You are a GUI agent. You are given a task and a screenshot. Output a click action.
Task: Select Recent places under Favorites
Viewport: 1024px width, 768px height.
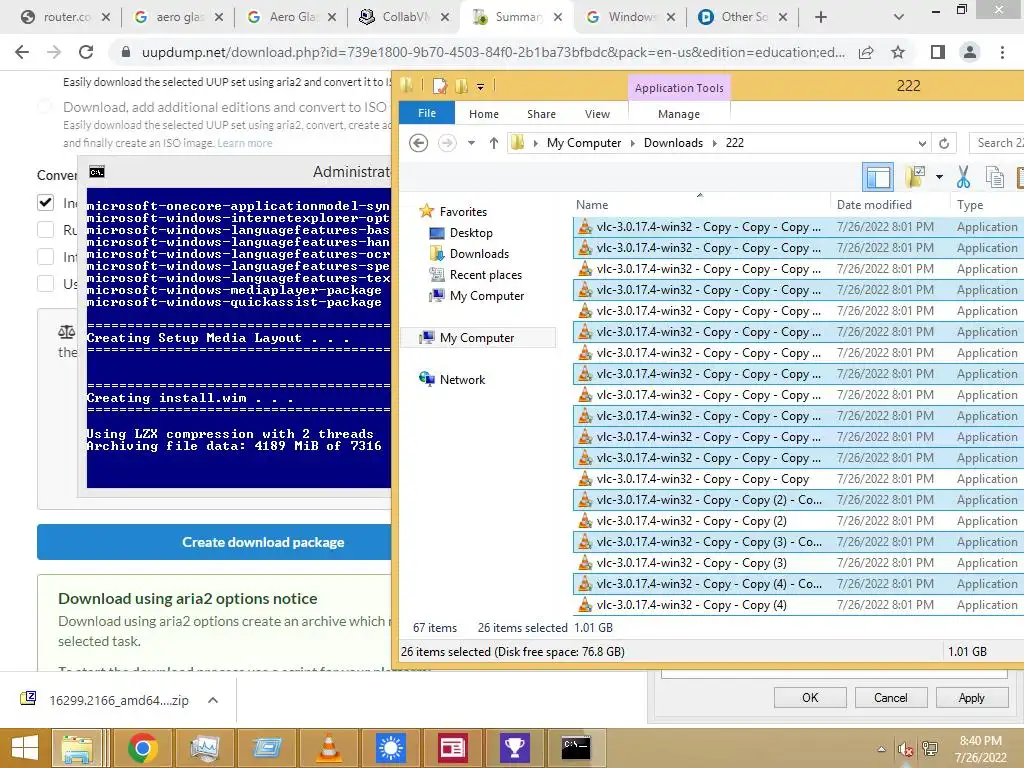point(485,274)
